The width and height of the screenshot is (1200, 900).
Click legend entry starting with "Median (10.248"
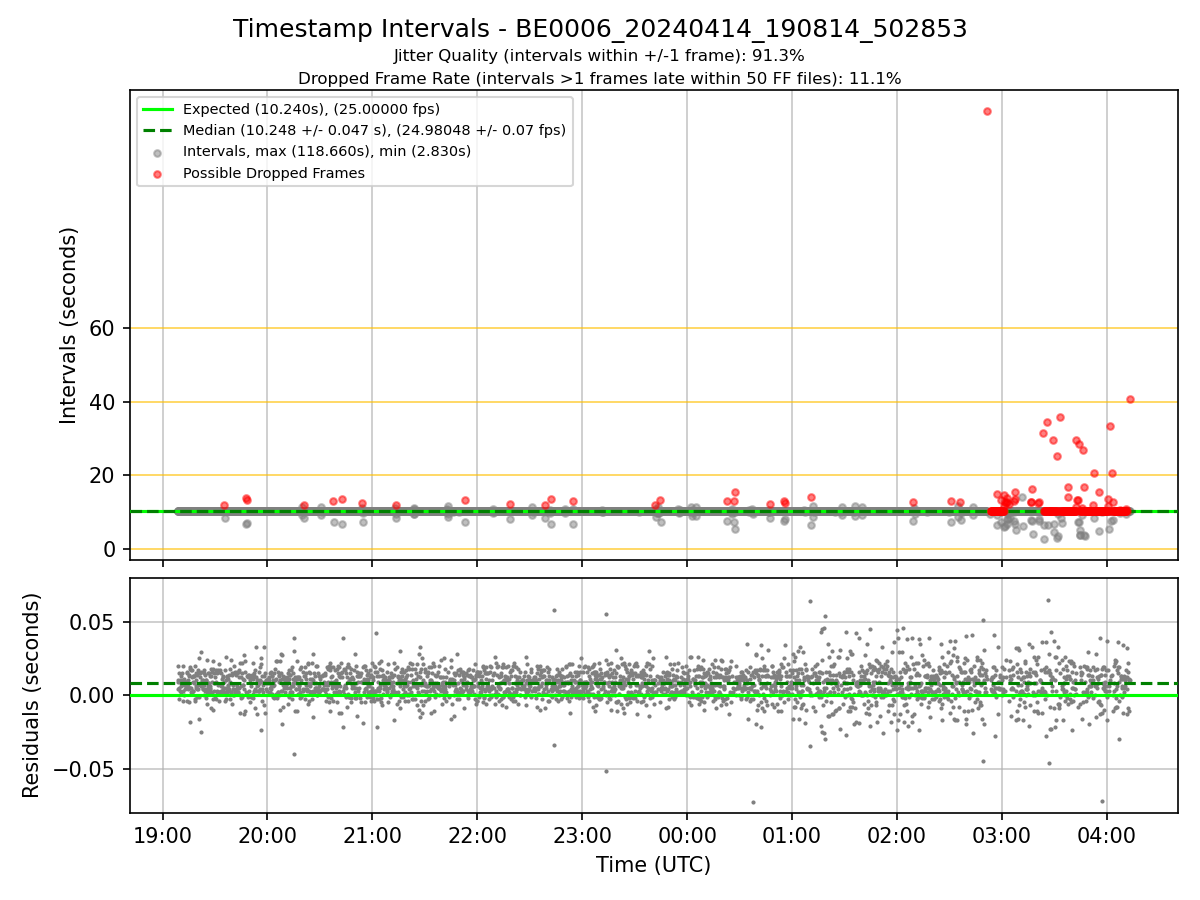374,130
